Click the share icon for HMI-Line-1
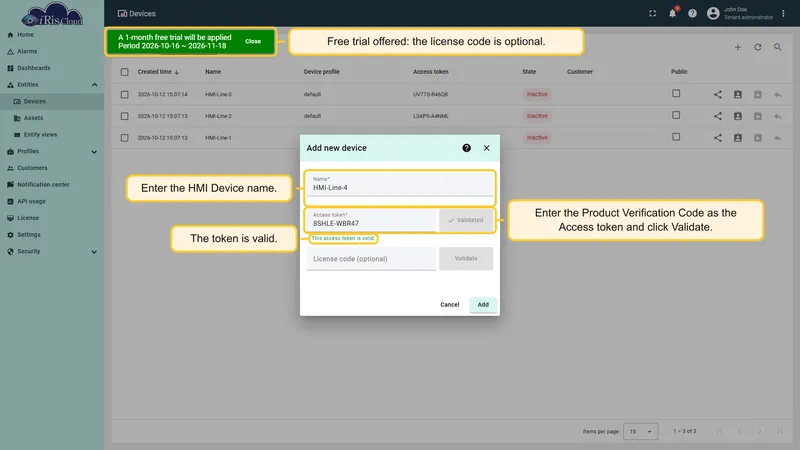The height and width of the screenshot is (450, 800). tap(718, 138)
